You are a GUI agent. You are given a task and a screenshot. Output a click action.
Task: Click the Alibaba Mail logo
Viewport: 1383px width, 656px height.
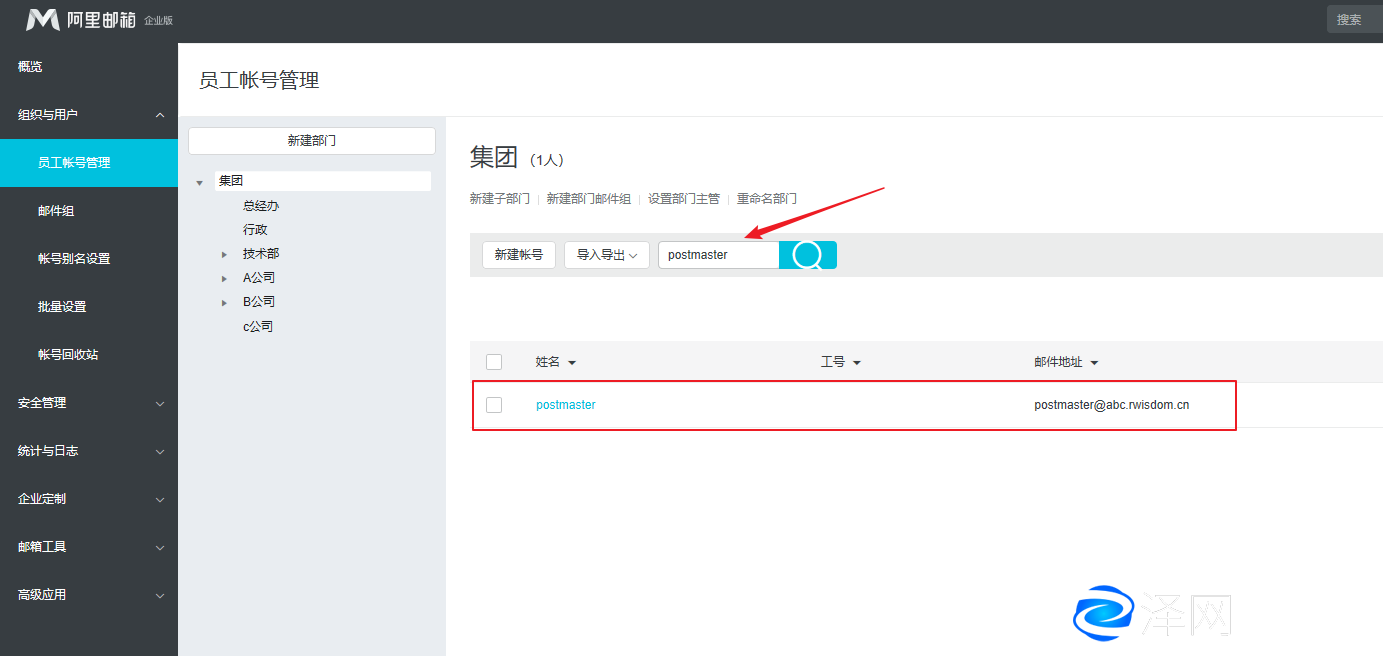tap(80, 20)
